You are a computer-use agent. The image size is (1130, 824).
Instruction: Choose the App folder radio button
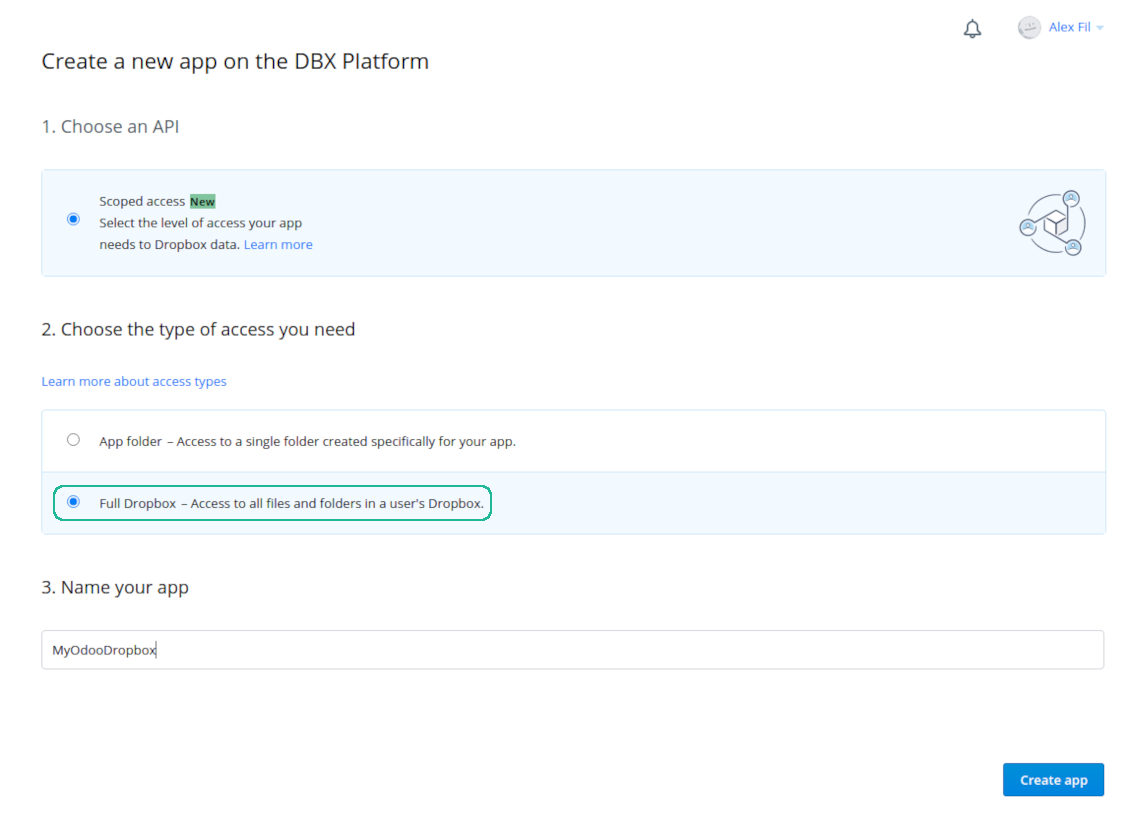(73, 440)
